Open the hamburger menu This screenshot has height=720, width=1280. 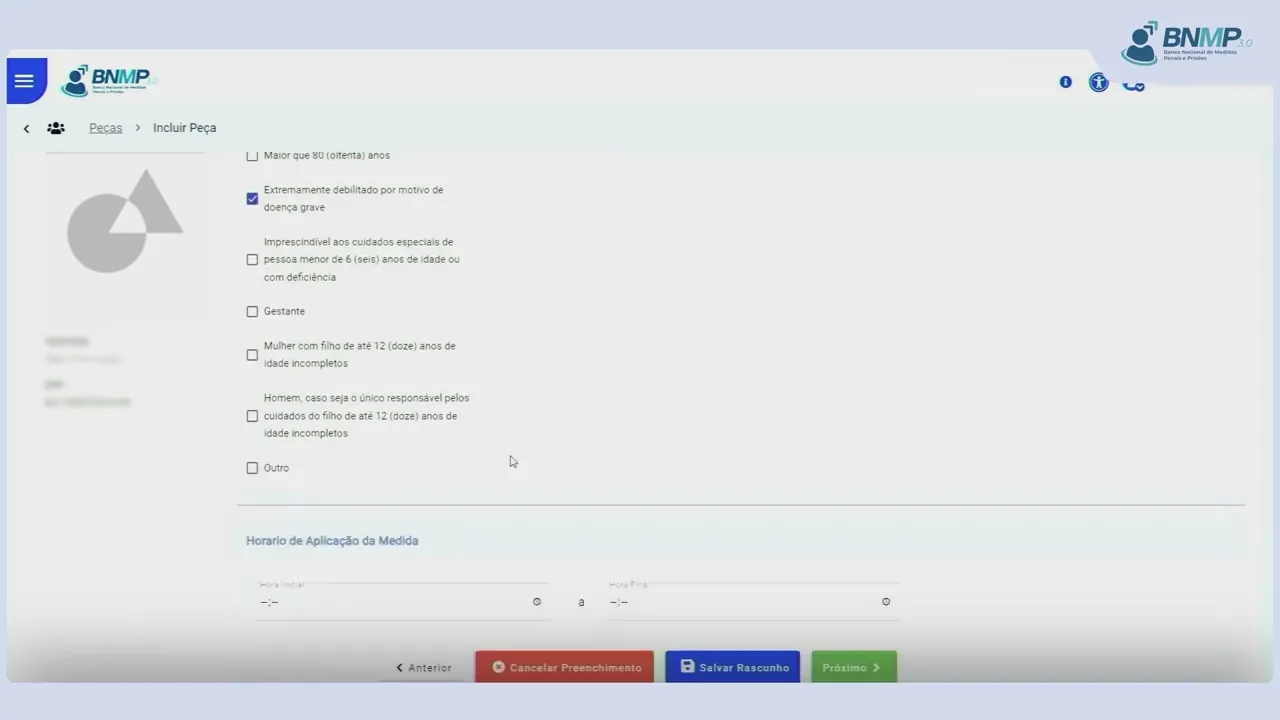click(x=25, y=81)
